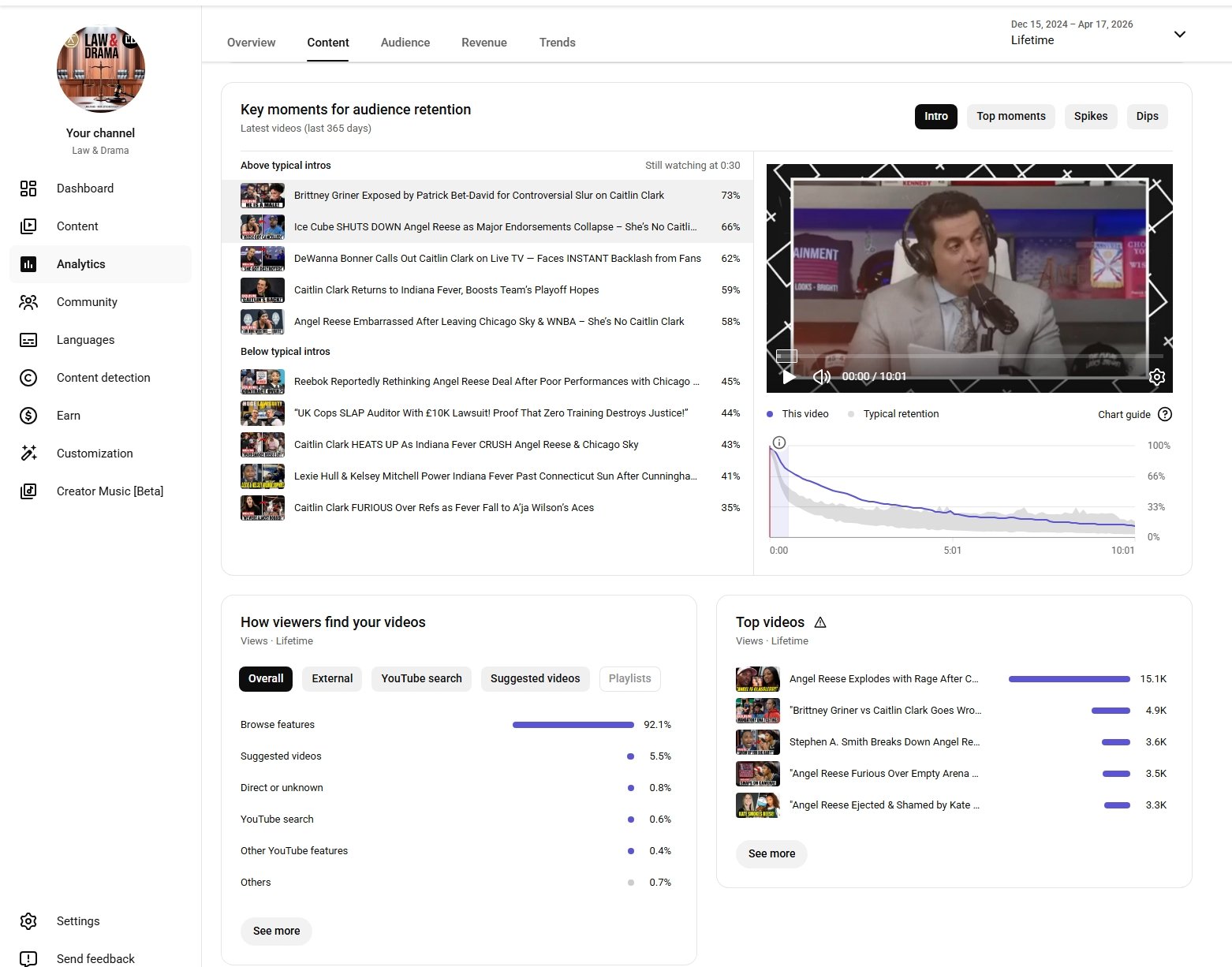Click the Content detection copyright icon
This screenshot has height=967, width=1232.
pyautogui.click(x=28, y=378)
